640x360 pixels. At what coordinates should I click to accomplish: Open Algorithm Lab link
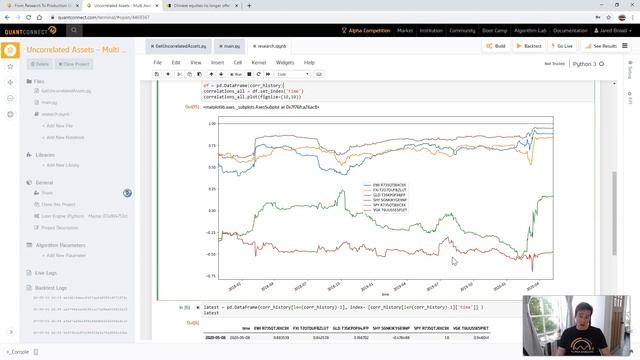coord(530,31)
